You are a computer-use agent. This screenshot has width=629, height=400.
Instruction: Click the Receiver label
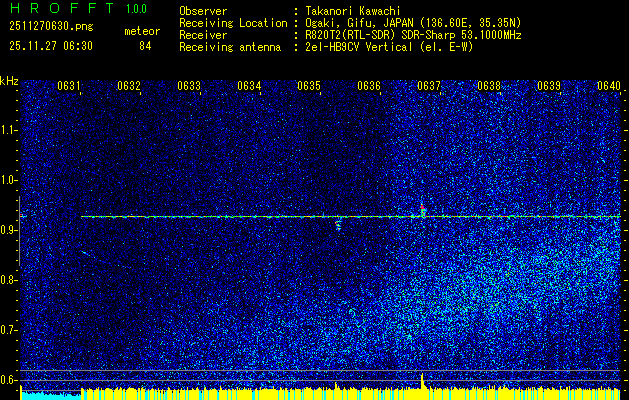point(203,35)
